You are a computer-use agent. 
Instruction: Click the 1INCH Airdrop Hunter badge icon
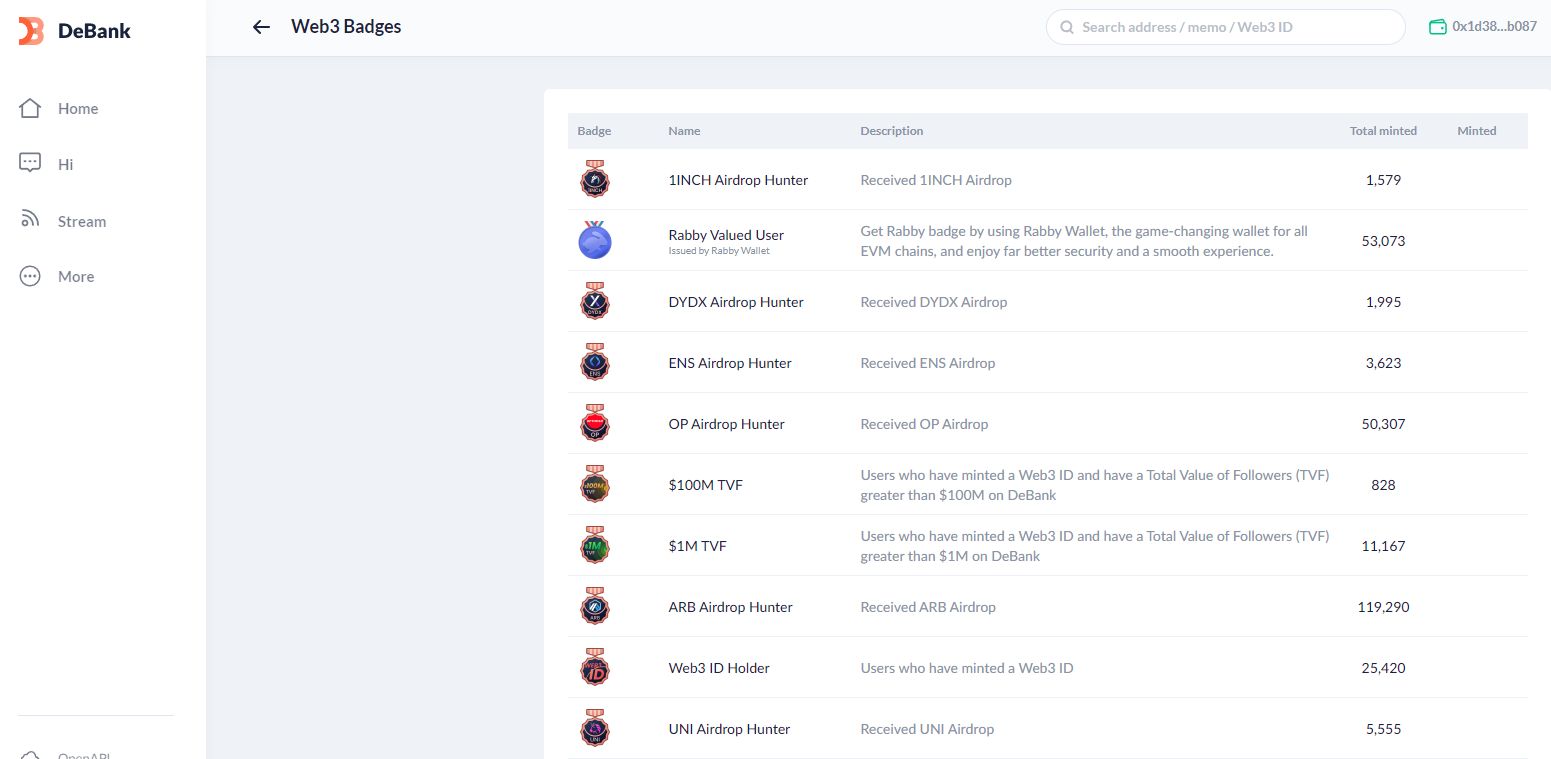coord(595,179)
